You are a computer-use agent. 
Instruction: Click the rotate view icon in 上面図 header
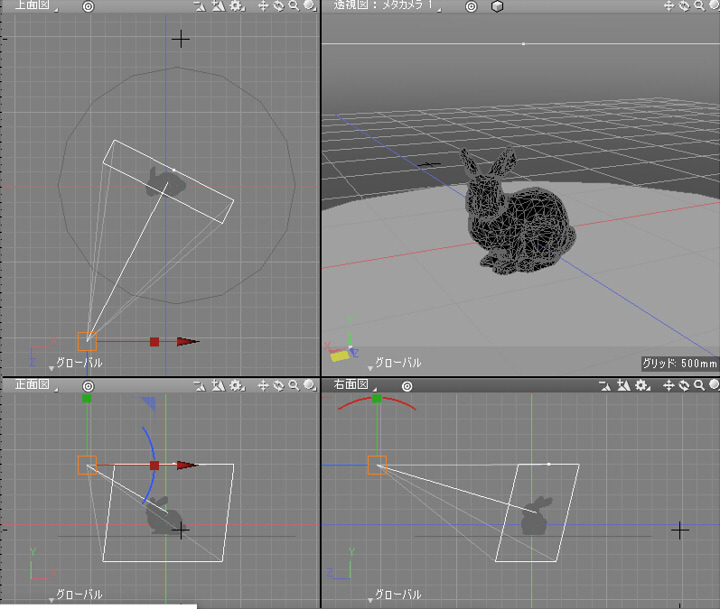click(x=279, y=6)
